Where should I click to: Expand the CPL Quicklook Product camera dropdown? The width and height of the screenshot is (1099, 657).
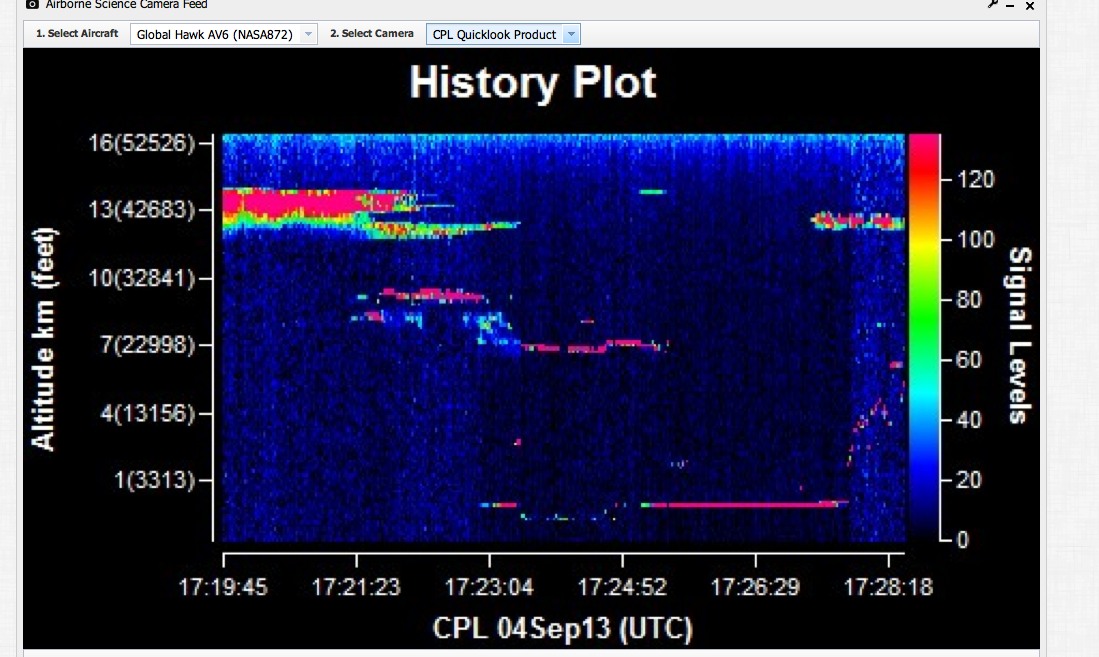[571, 34]
